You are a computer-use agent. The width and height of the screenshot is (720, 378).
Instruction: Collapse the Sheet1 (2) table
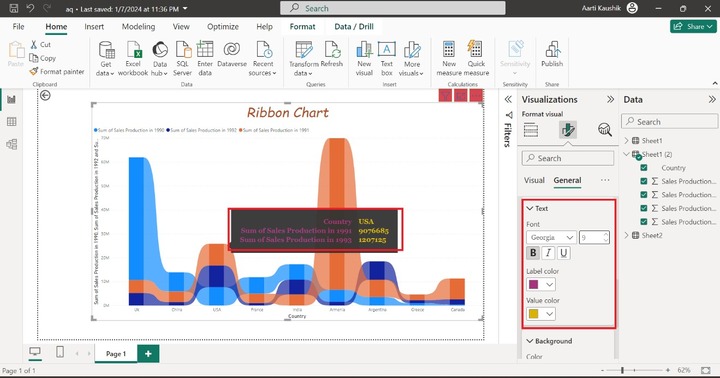click(627, 154)
